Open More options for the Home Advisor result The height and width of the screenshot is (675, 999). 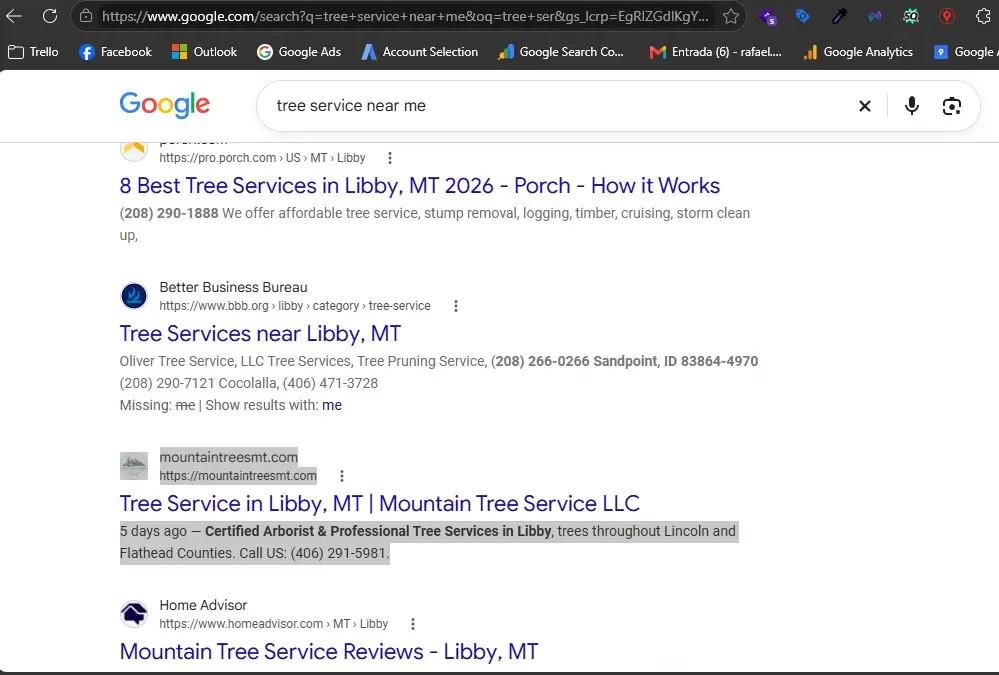413,624
